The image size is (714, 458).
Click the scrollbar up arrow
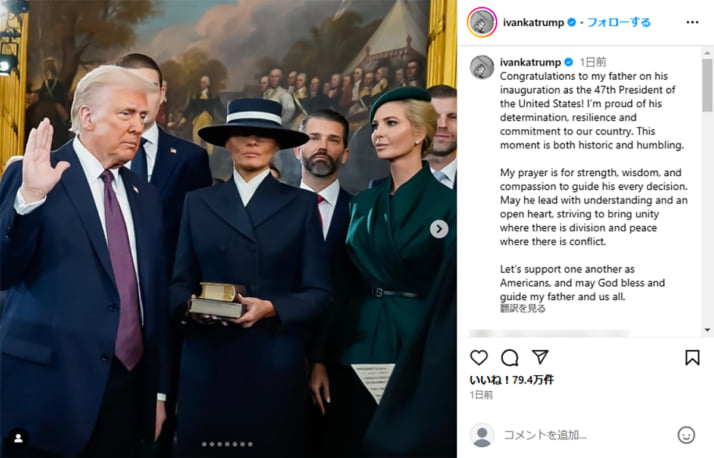pos(707,51)
